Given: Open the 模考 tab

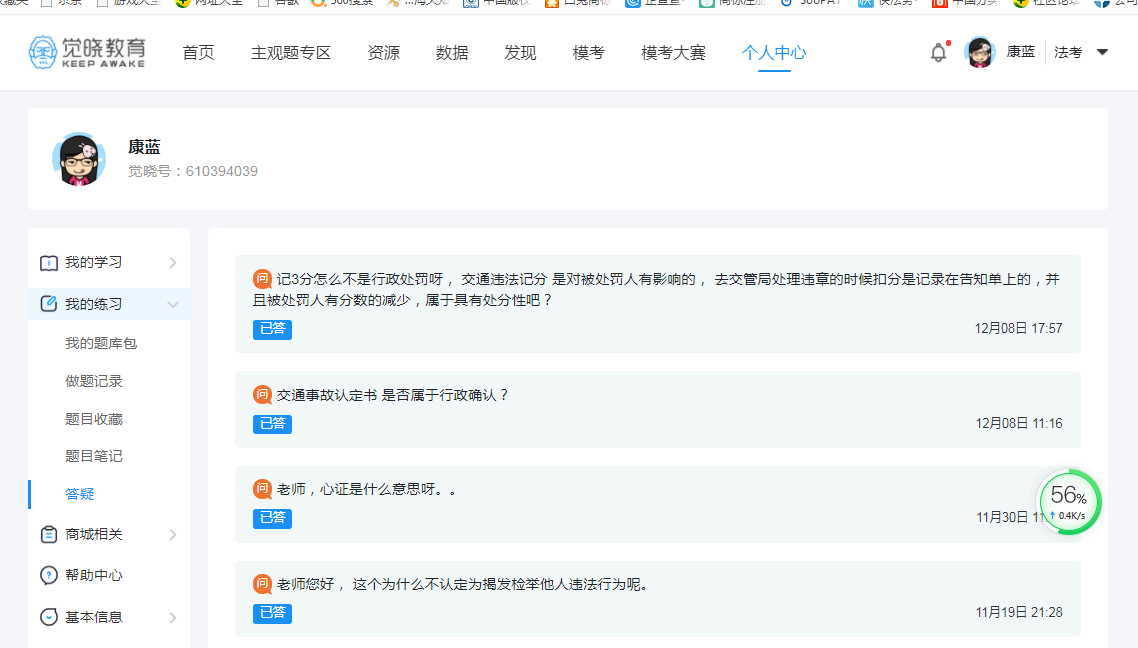Looking at the screenshot, I should (x=588, y=53).
